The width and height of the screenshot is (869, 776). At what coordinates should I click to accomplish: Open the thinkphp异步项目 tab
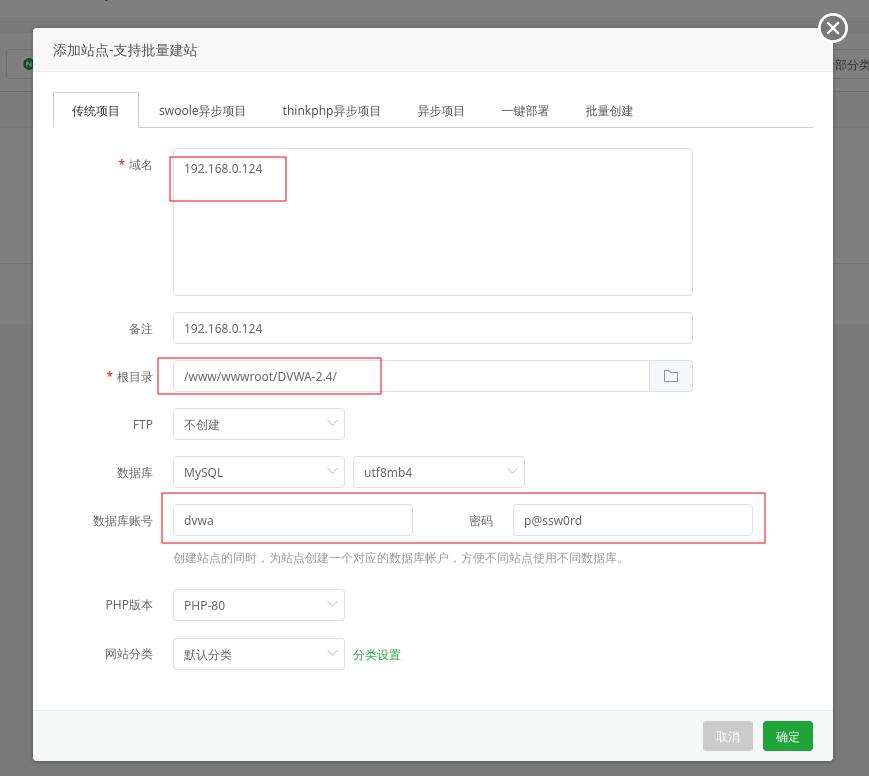[331, 111]
